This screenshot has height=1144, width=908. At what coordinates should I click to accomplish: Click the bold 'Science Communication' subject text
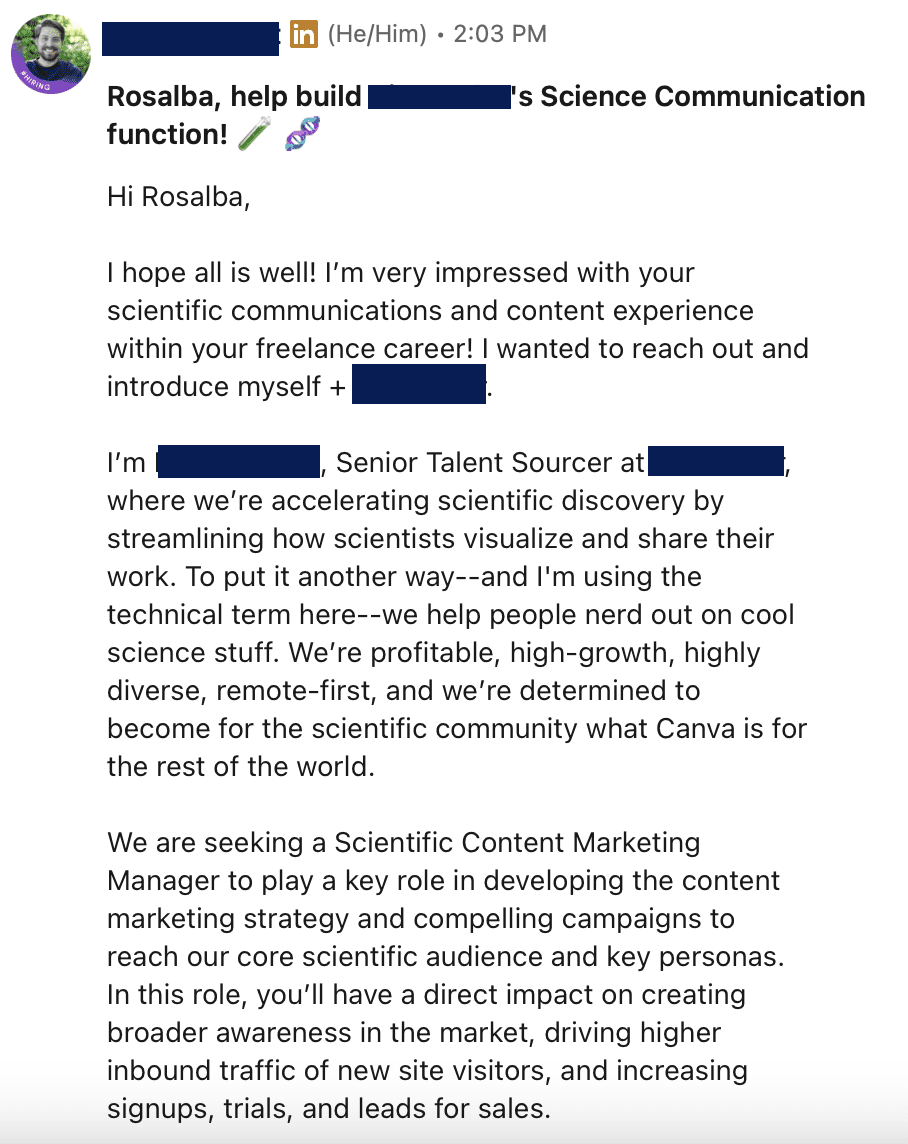692,97
